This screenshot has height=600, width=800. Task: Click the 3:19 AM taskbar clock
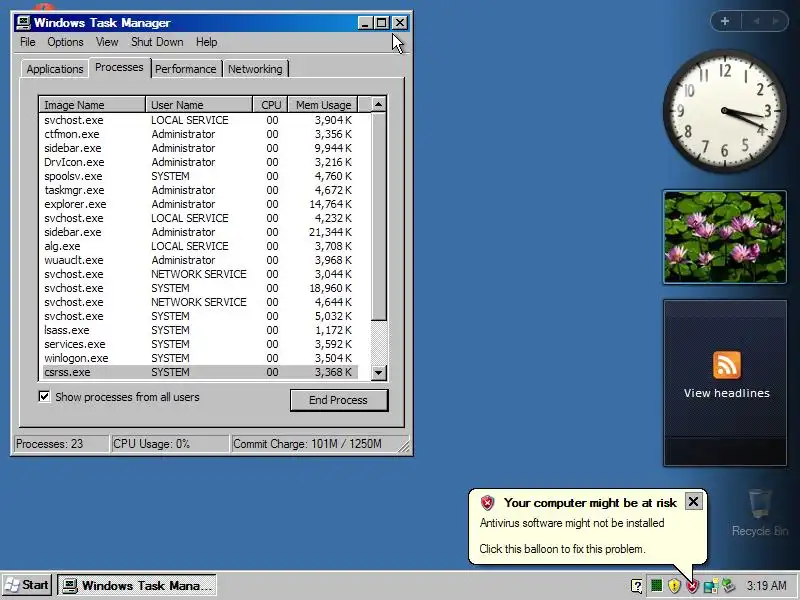[766, 585]
